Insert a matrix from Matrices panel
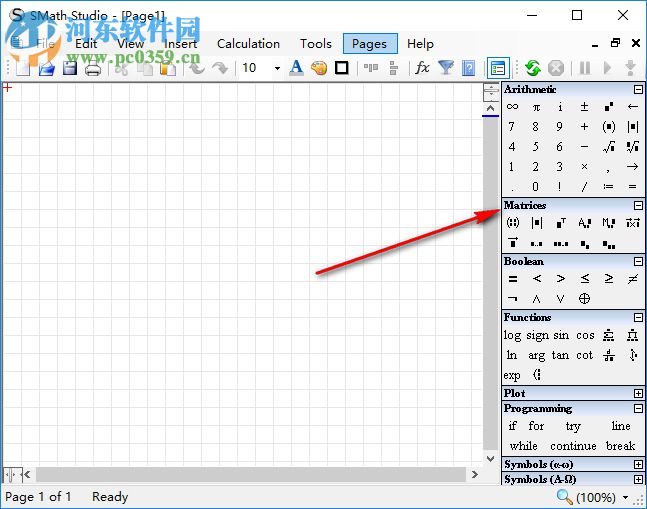 click(x=512, y=223)
